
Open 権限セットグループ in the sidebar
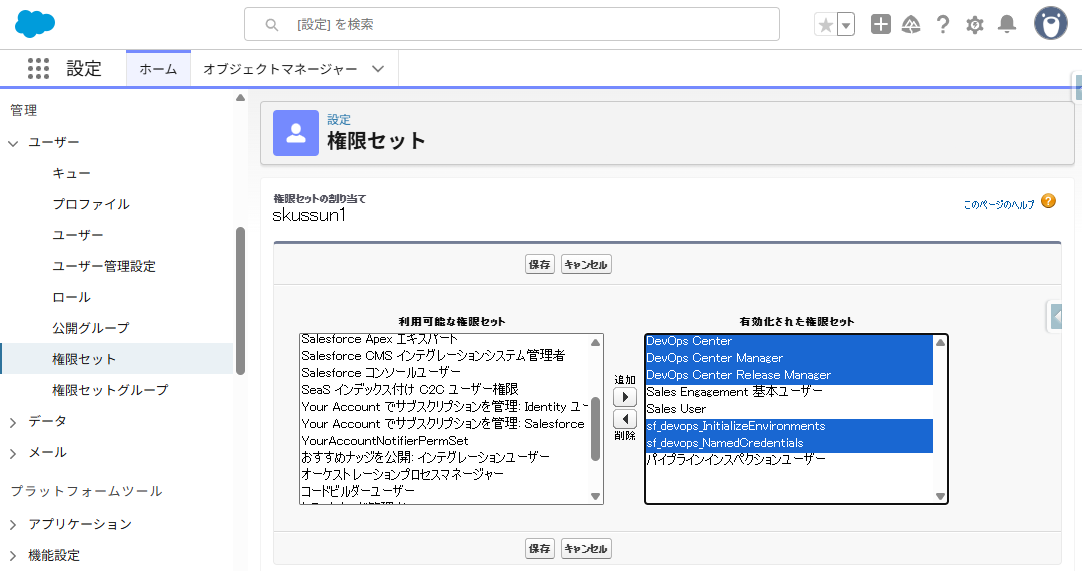(110, 390)
